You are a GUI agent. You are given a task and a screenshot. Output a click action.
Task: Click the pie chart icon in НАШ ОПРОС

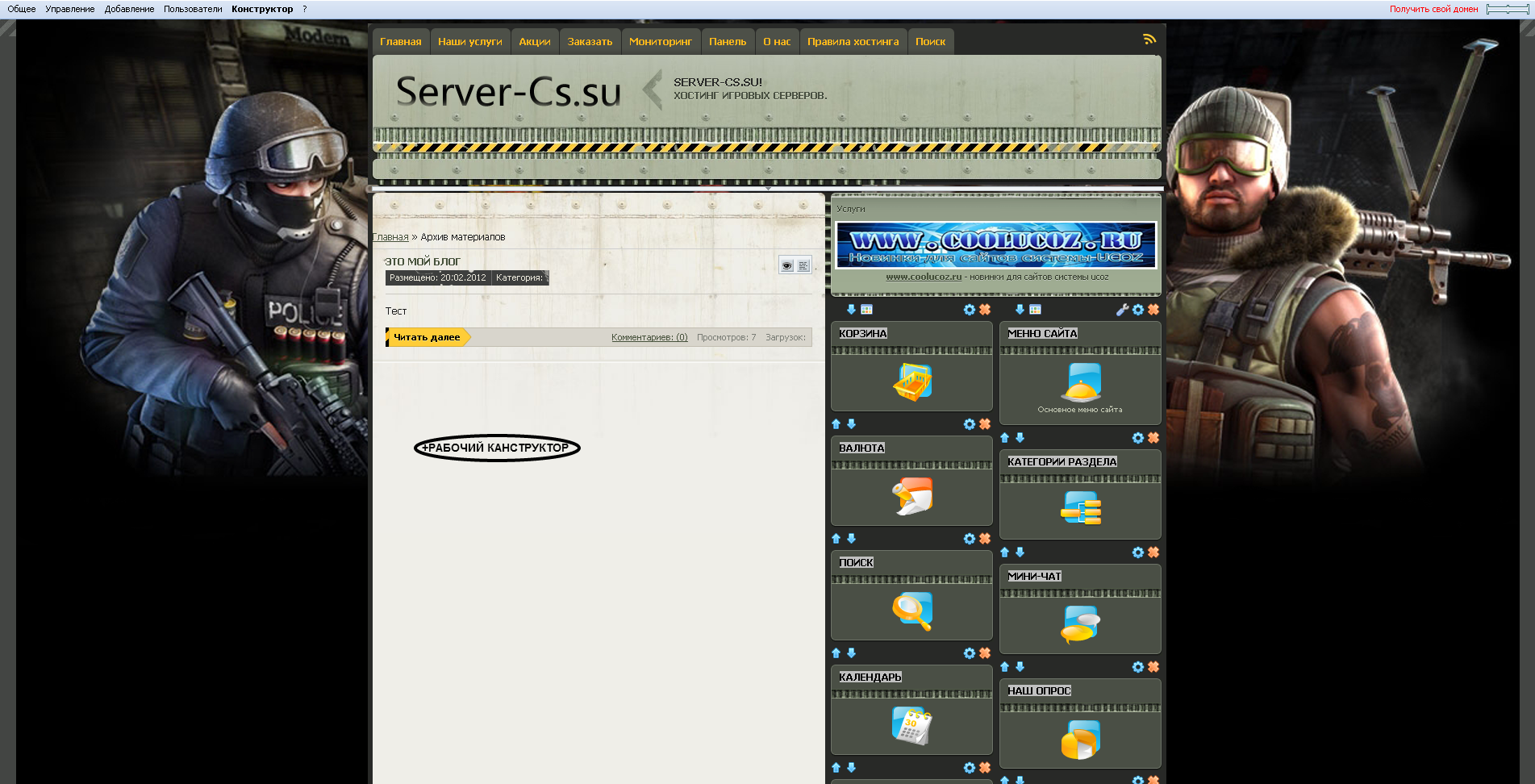[x=1081, y=739]
